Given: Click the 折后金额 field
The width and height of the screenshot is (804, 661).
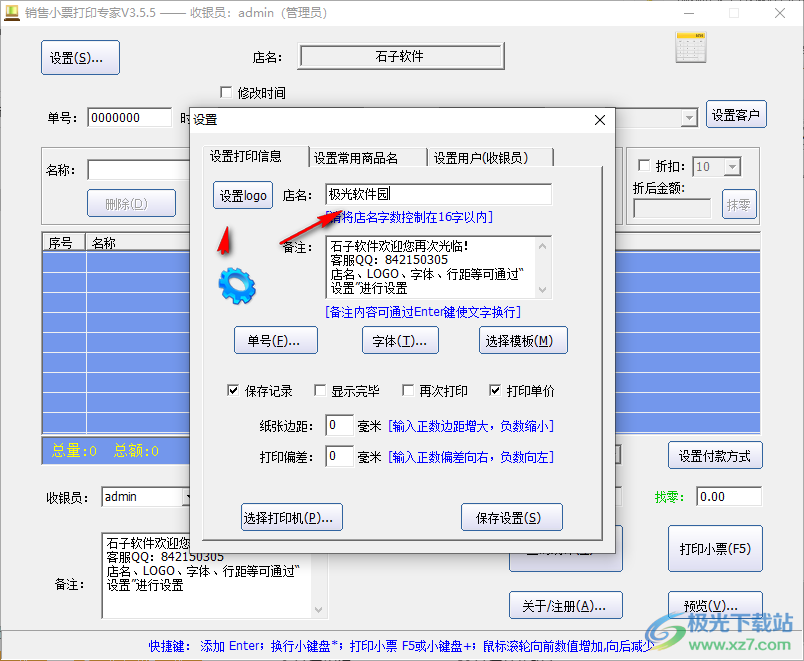Looking at the screenshot, I should (672, 208).
